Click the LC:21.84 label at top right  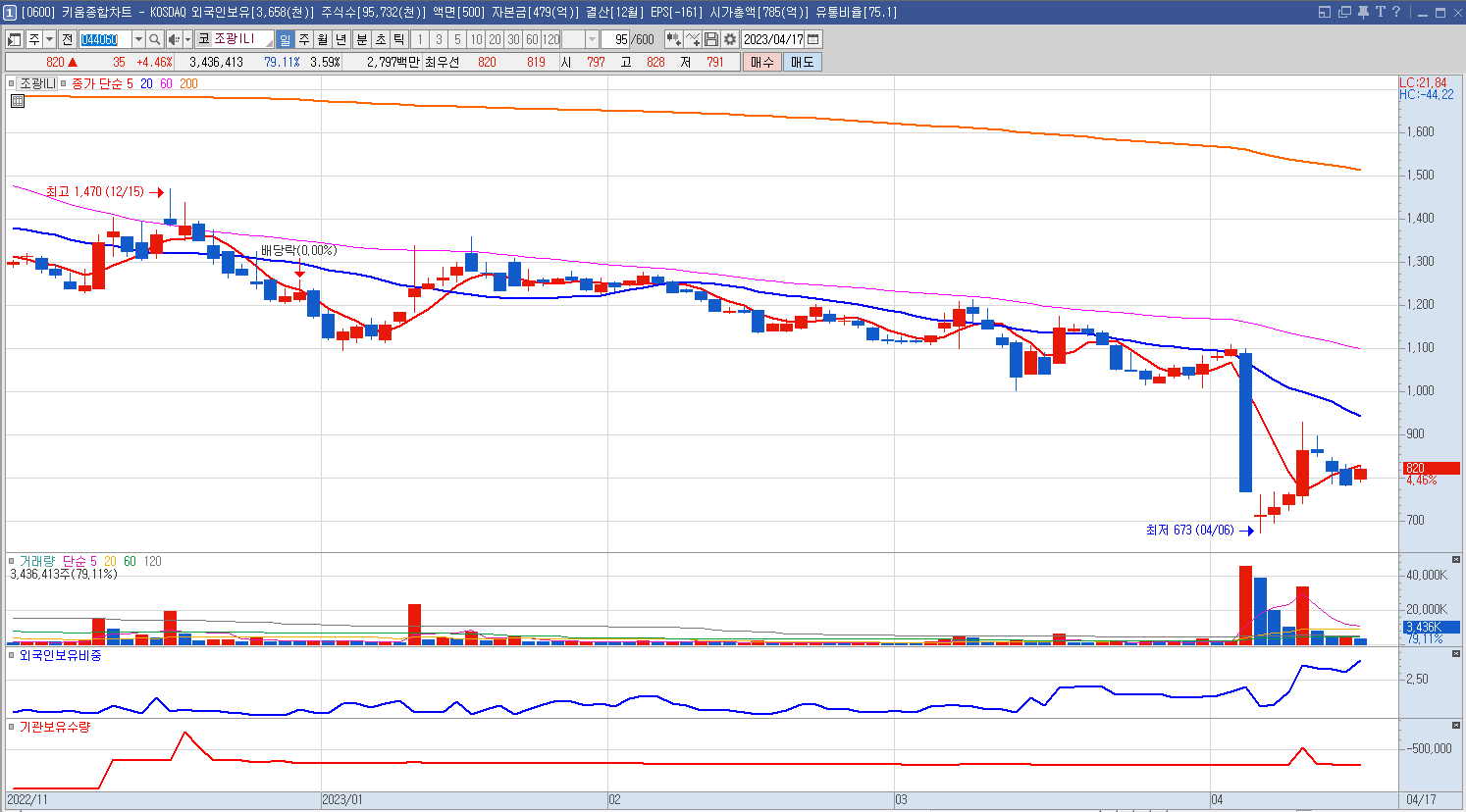[x=1424, y=82]
